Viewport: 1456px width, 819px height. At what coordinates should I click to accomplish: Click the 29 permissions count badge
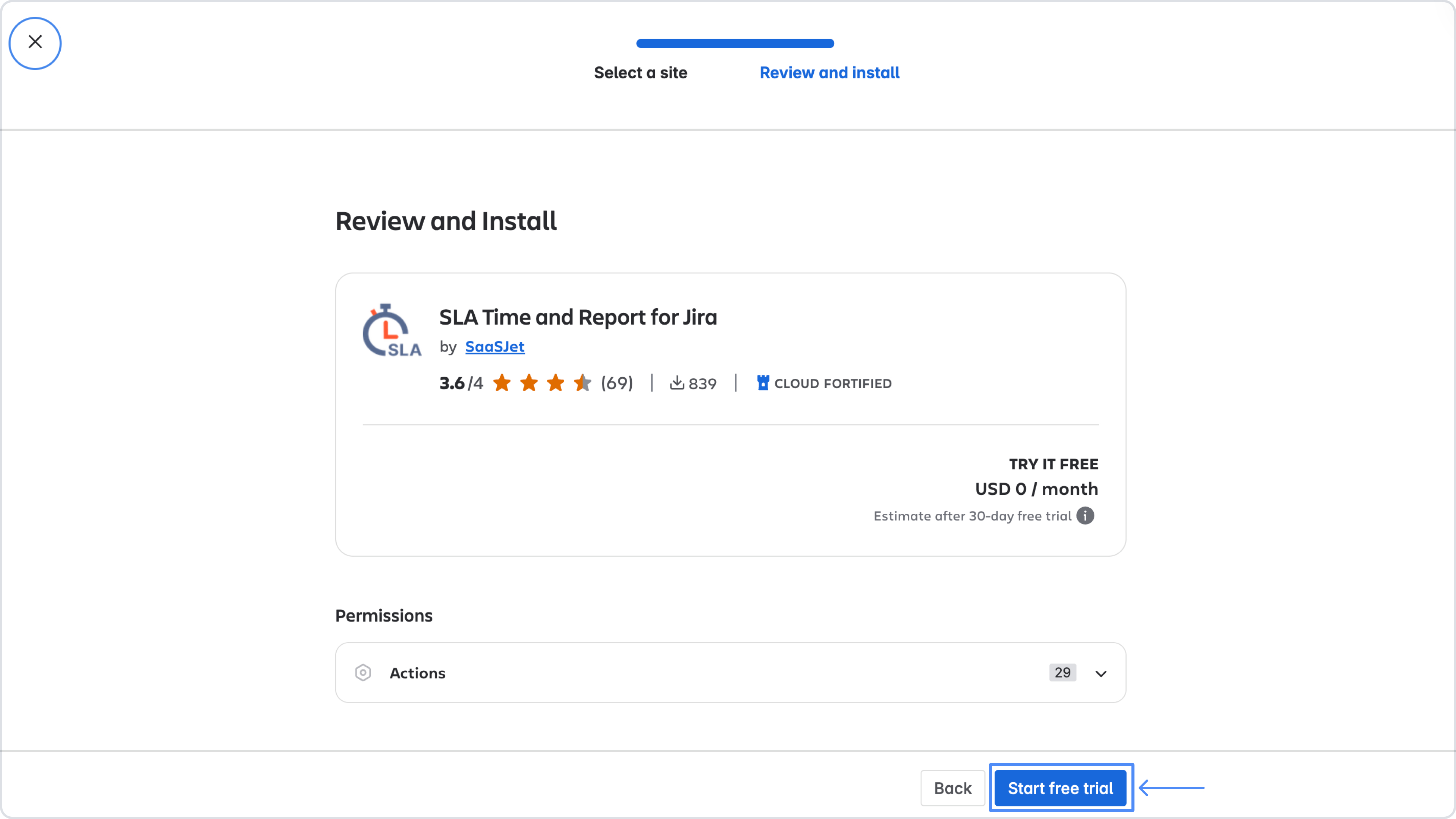point(1062,673)
